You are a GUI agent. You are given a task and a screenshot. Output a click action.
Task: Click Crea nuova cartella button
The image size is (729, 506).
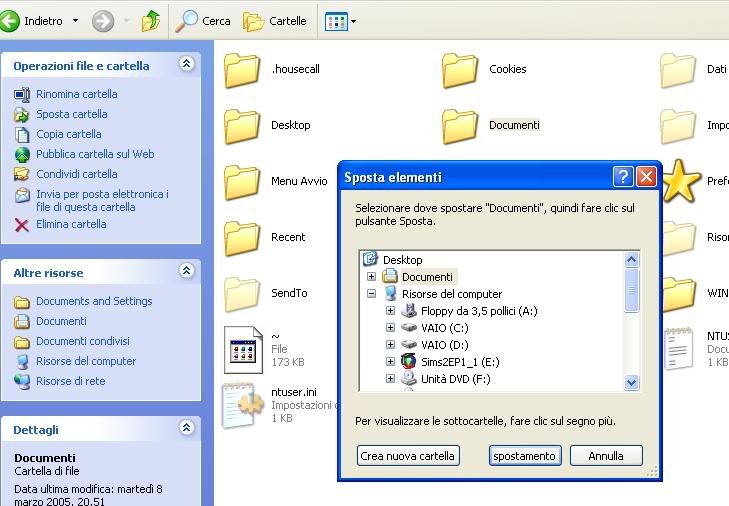click(407, 456)
